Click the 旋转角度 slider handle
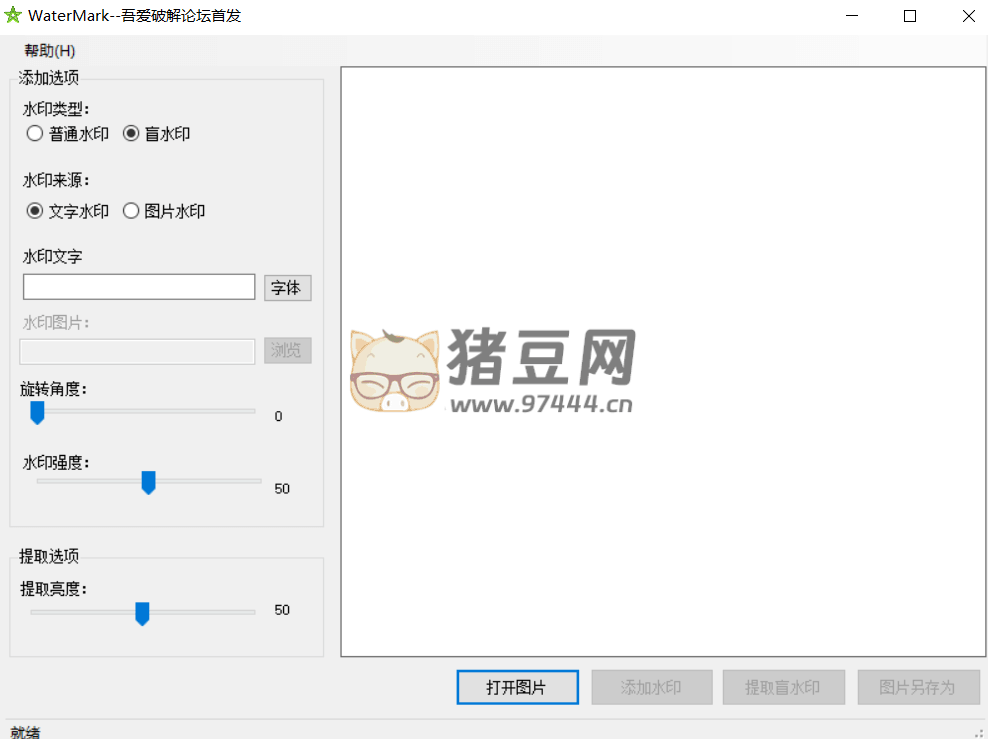The width and height of the screenshot is (988, 739). click(37, 413)
